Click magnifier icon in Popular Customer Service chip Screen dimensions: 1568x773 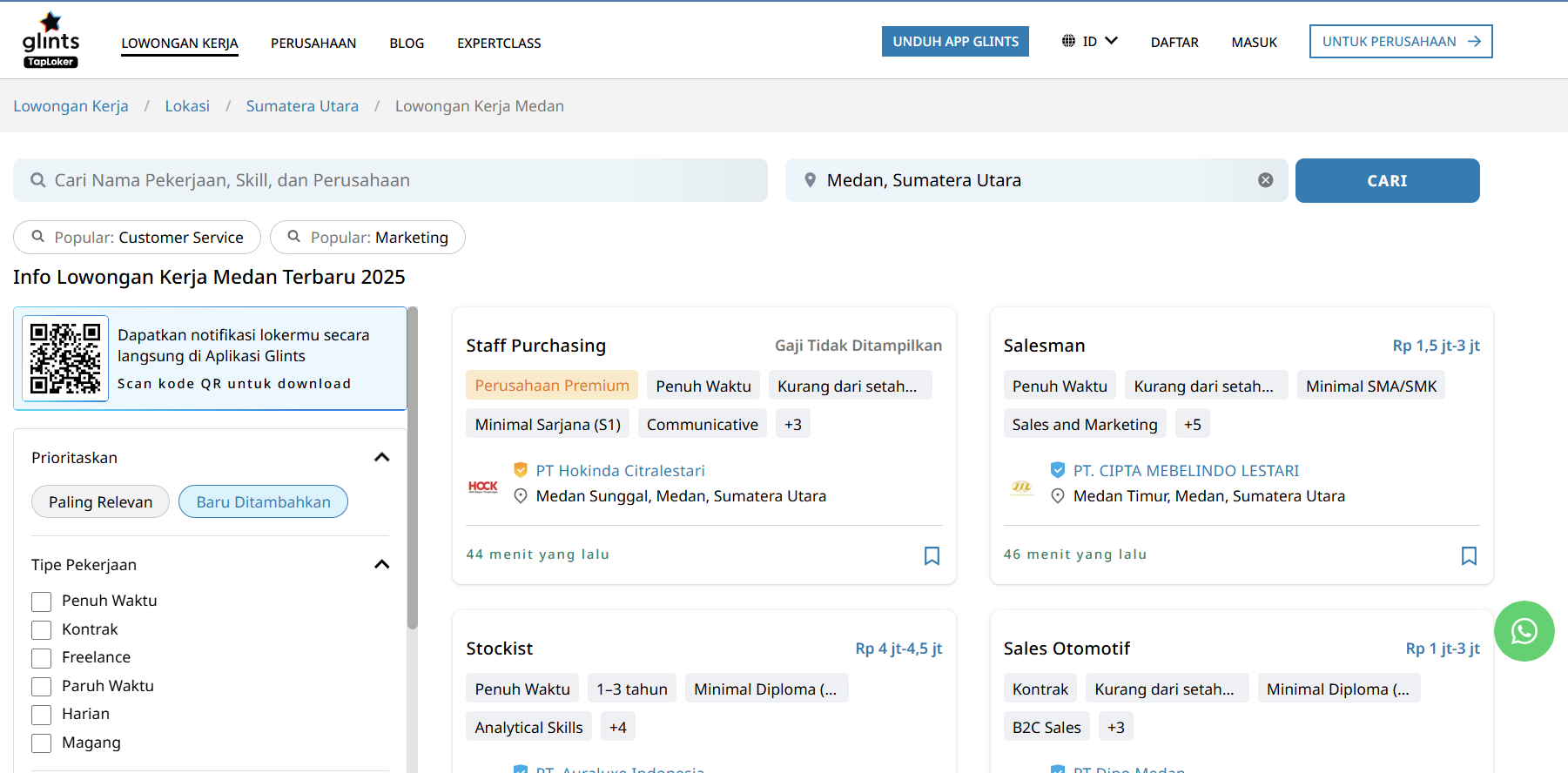(38, 237)
